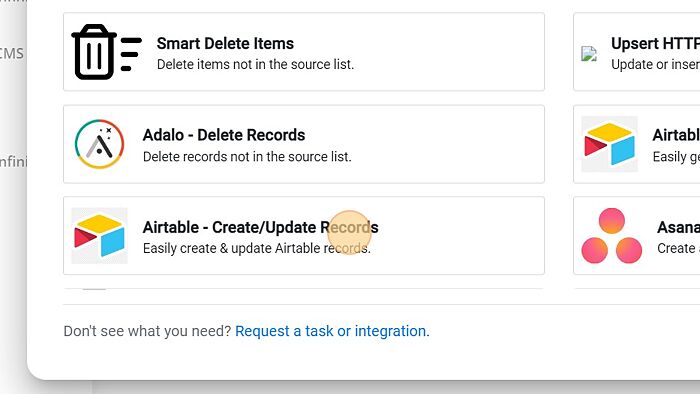Click the Airtable logo beside Create/Update Records

pos(99,236)
